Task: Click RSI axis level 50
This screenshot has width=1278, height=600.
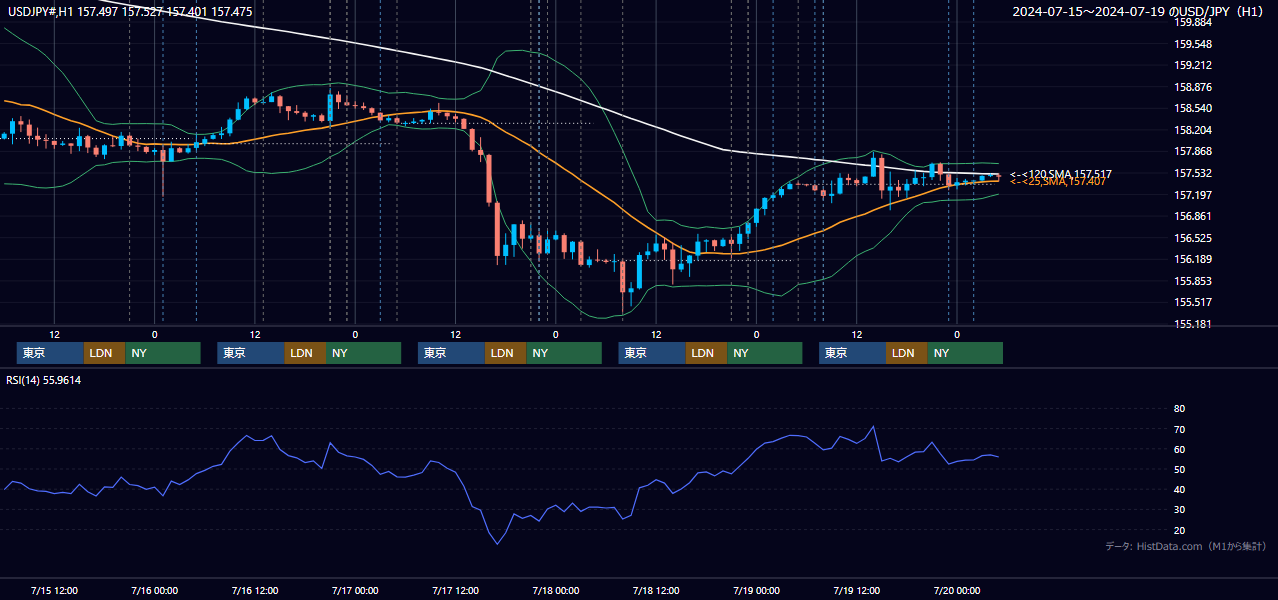Action: [x=1179, y=469]
